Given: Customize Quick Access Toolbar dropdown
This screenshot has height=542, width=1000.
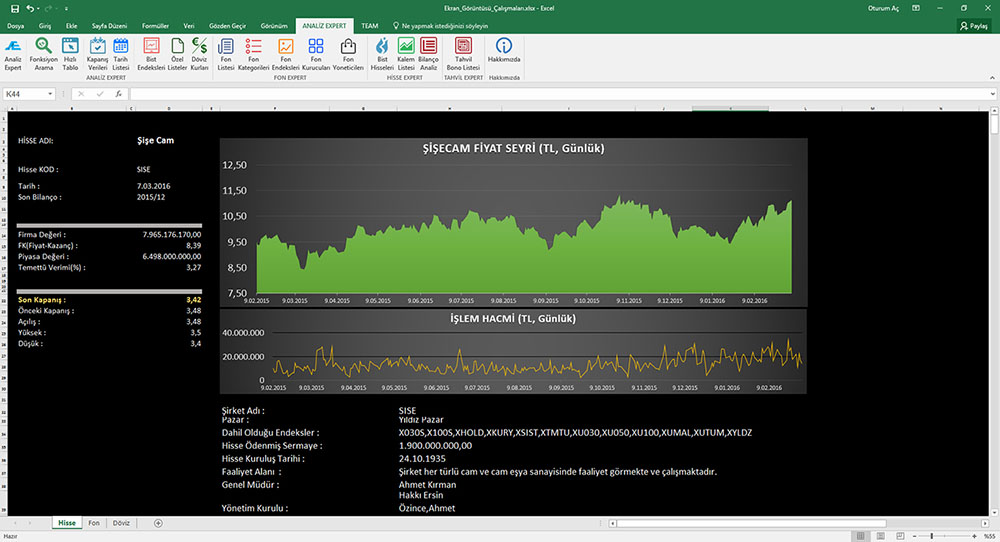Looking at the screenshot, I should [66, 8].
